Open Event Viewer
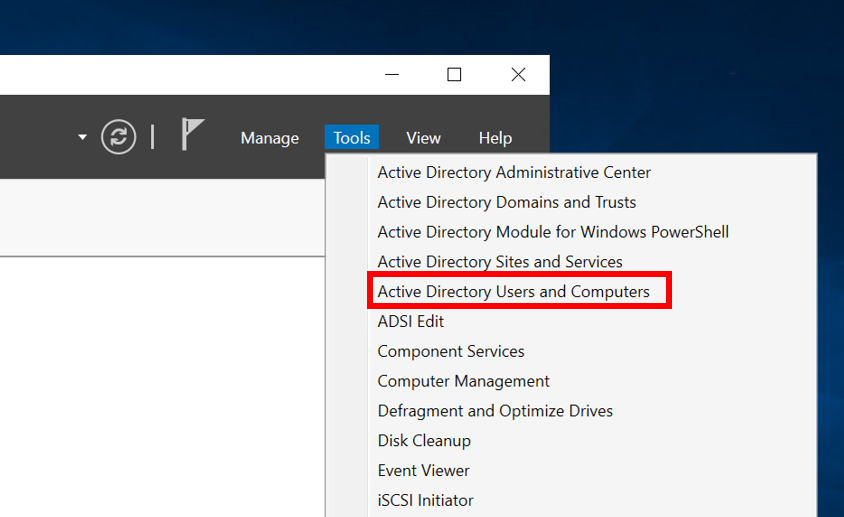Viewport: 844px width, 517px height. coord(423,471)
